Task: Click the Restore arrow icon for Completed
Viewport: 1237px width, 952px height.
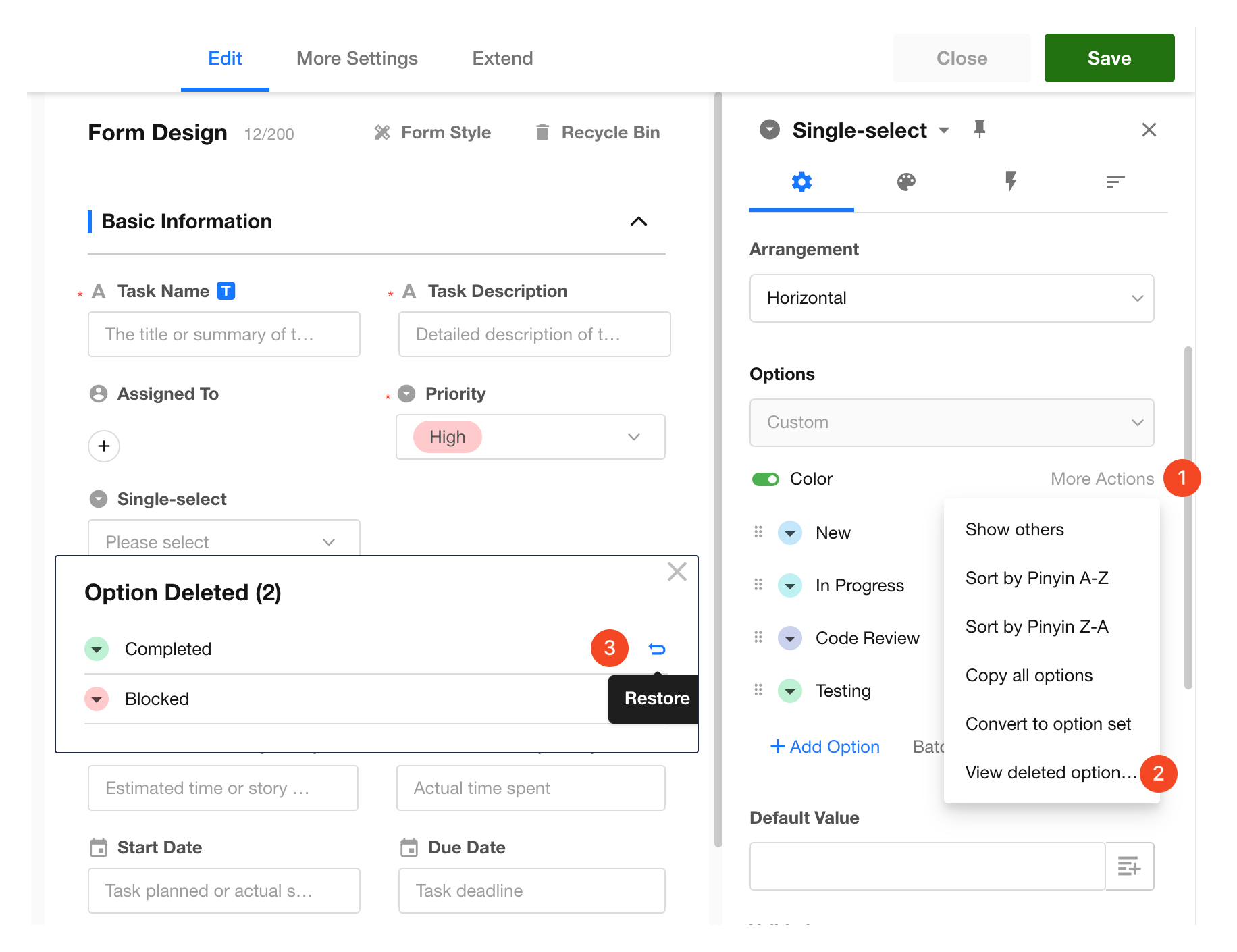Action: click(x=656, y=649)
